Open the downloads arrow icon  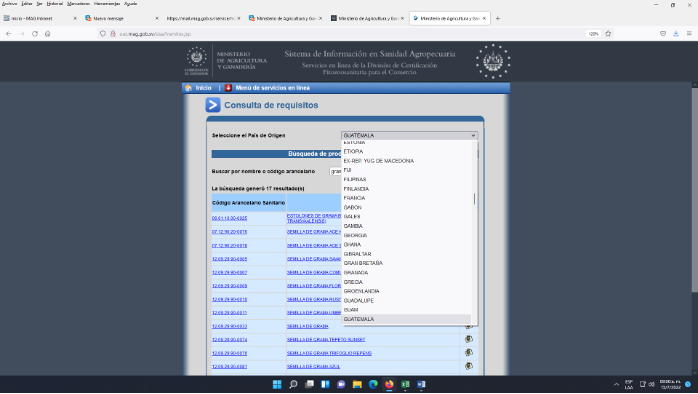(676, 34)
